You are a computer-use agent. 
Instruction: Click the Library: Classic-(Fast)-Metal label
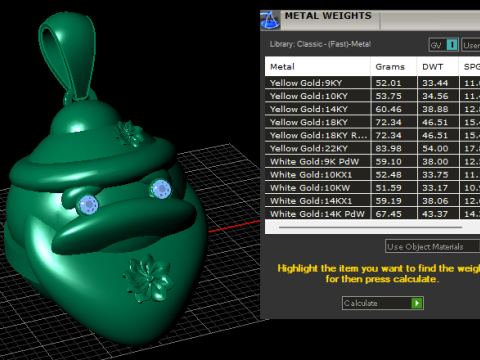[320, 44]
